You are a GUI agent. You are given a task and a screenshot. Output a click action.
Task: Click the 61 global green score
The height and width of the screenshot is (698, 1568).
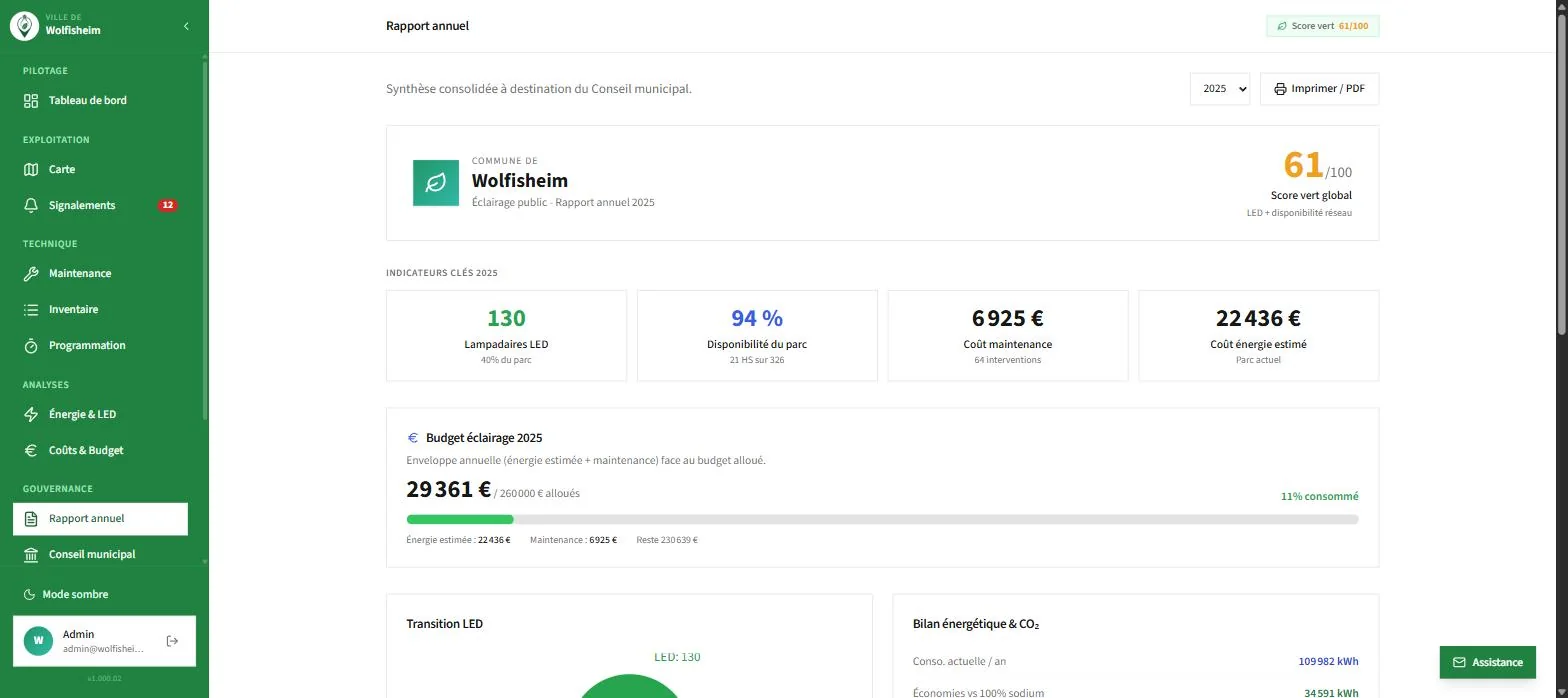click(x=1303, y=164)
